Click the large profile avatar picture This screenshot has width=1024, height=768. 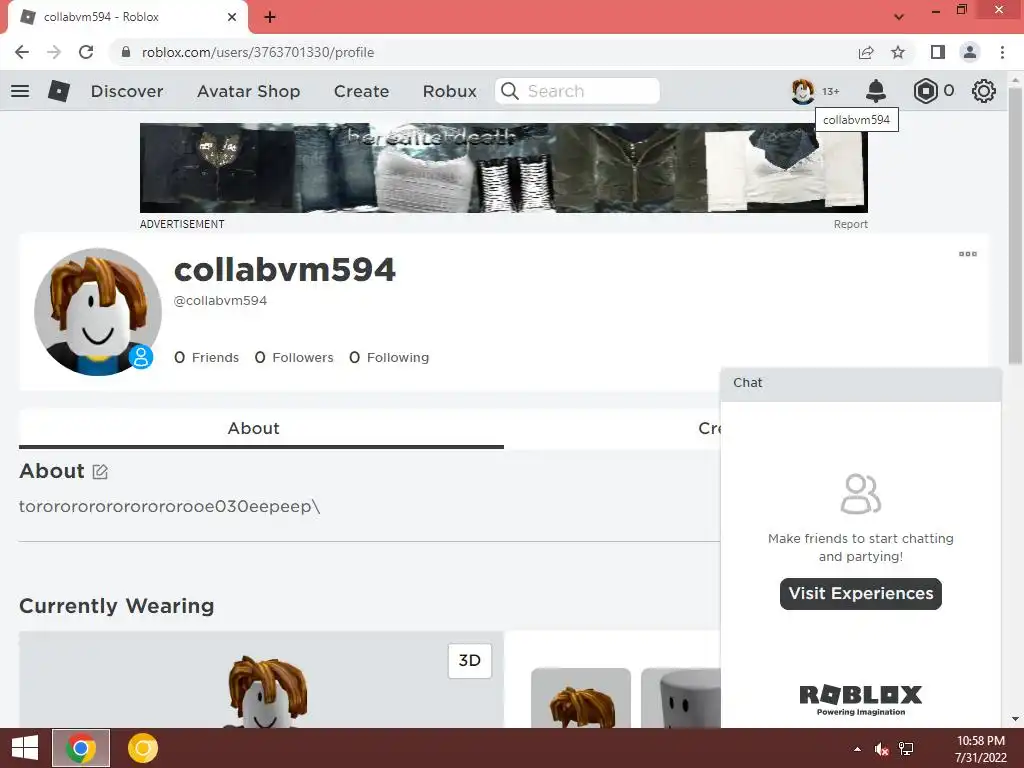click(98, 312)
